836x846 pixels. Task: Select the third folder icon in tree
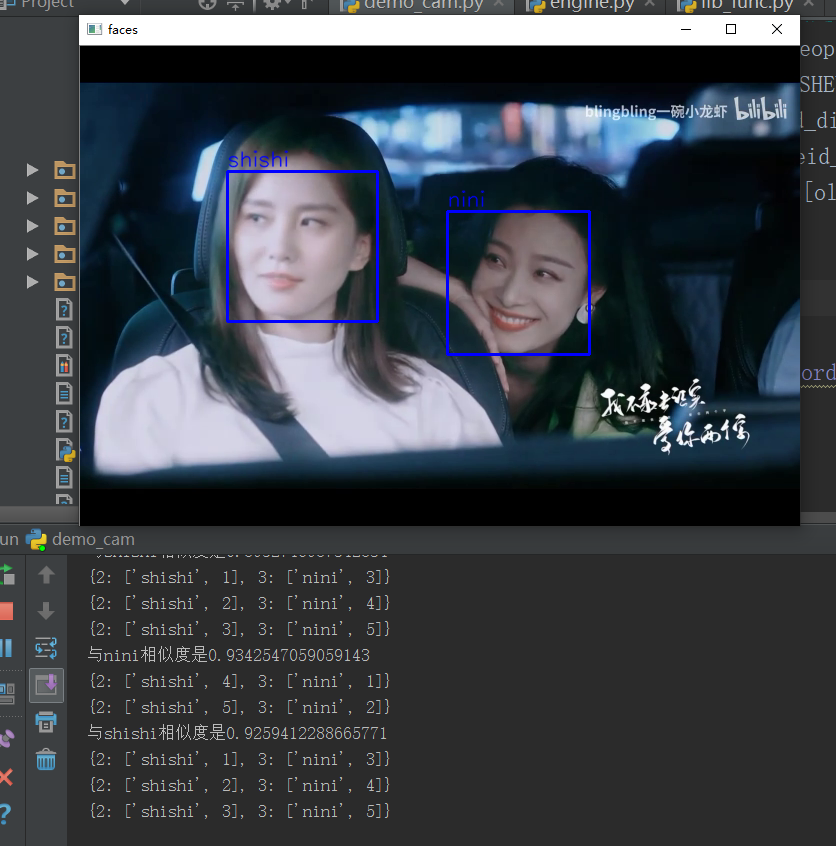point(65,227)
